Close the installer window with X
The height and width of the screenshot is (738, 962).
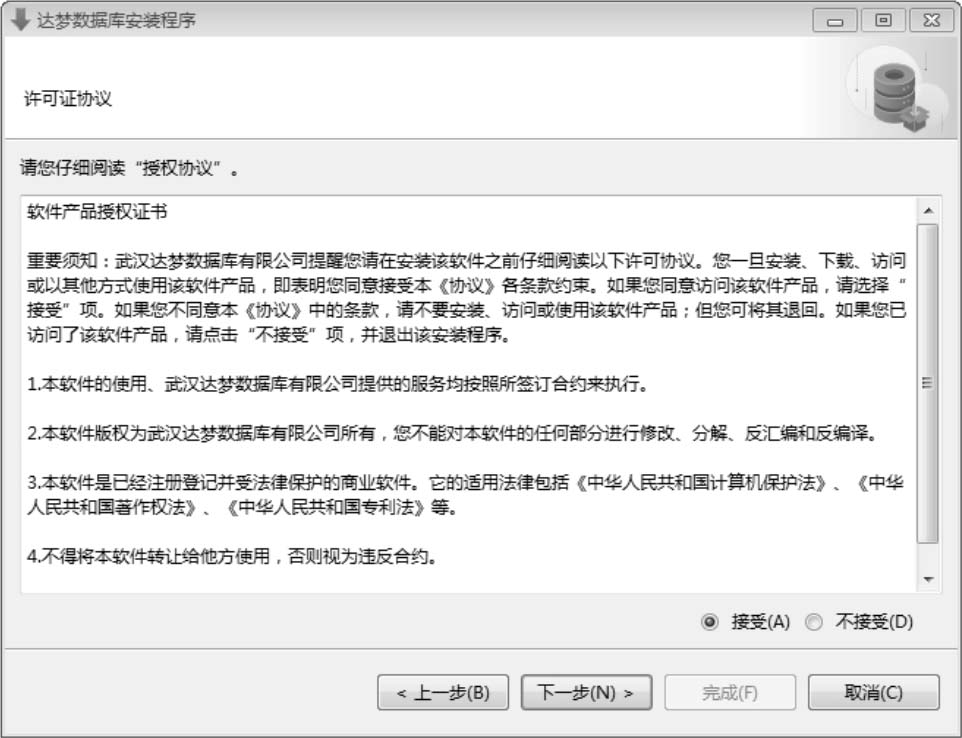click(x=931, y=20)
